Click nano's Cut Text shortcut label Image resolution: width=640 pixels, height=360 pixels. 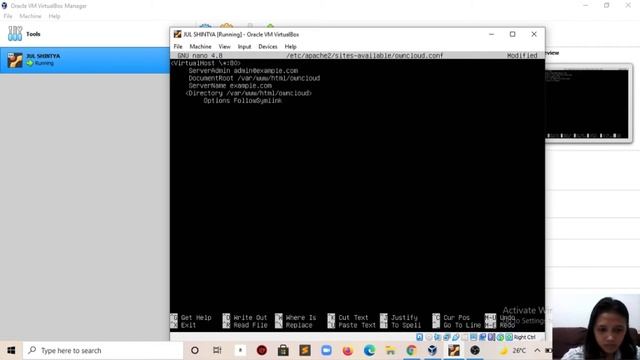tap(353, 318)
